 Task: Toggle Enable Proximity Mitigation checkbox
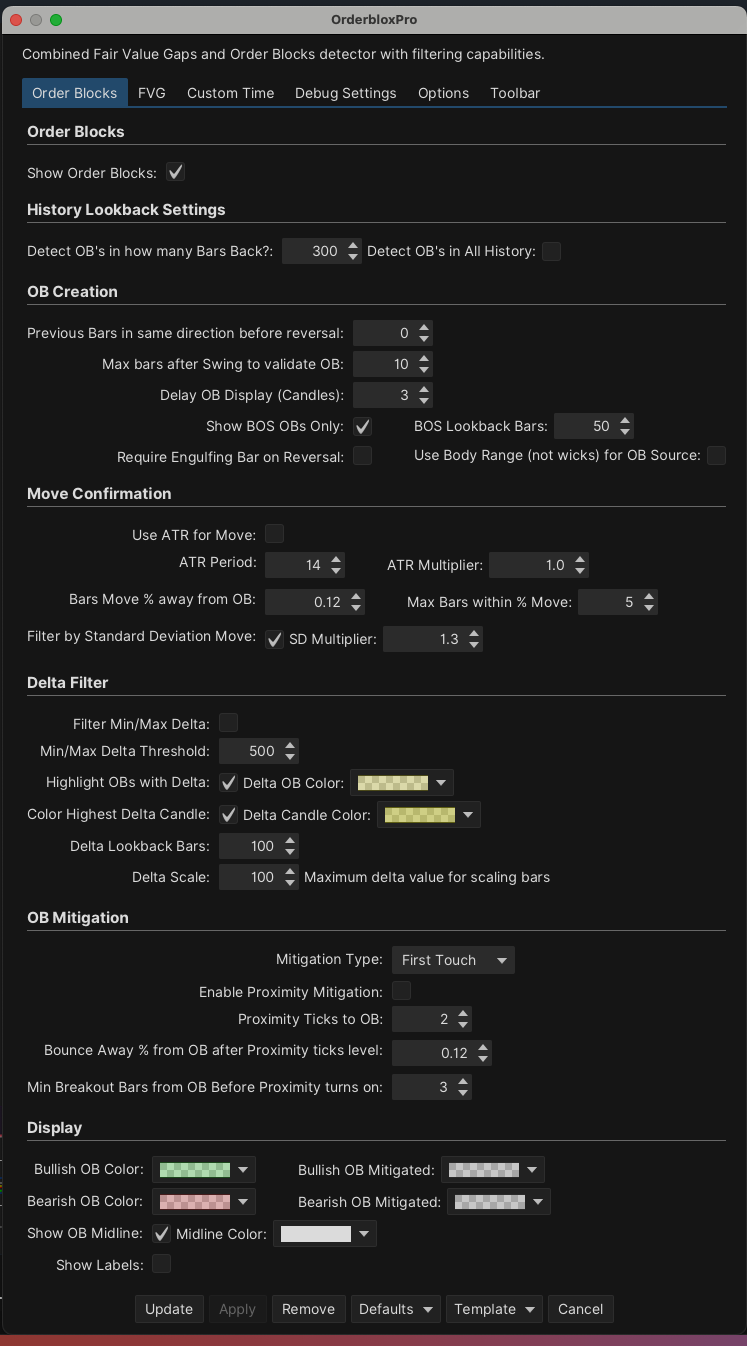point(401,991)
